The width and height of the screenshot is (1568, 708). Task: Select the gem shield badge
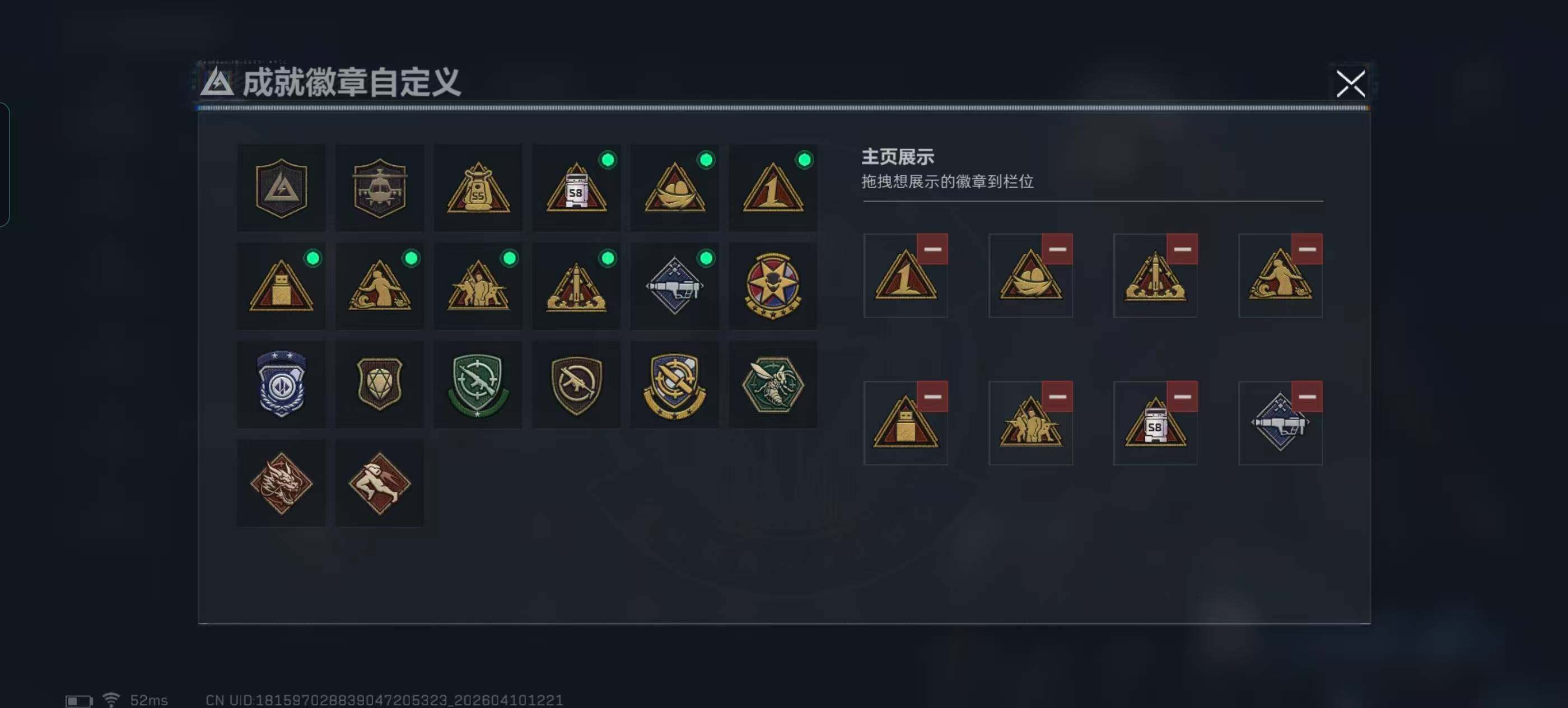click(x=379, y=384)
